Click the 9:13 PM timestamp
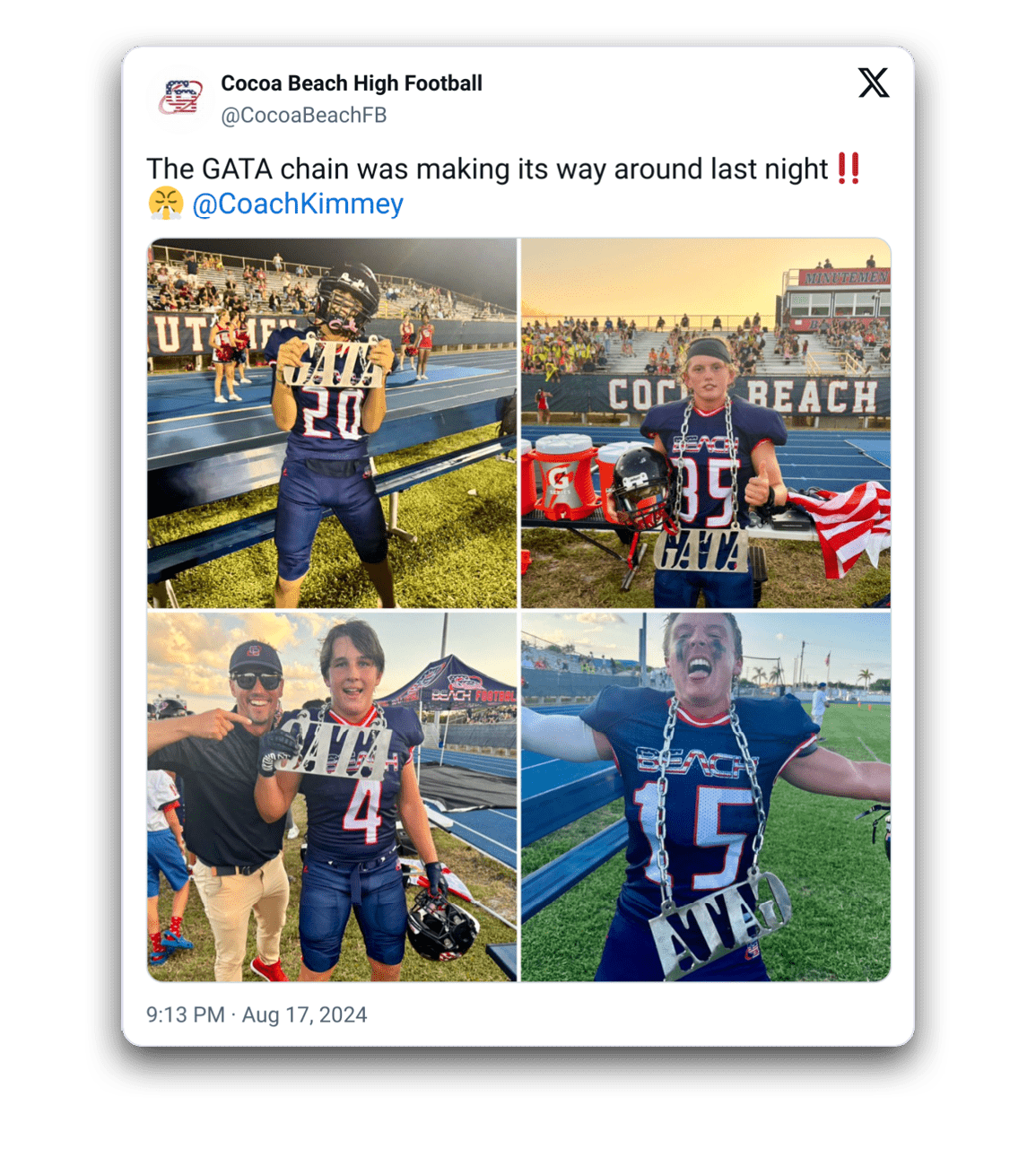 click(186, 1014)
